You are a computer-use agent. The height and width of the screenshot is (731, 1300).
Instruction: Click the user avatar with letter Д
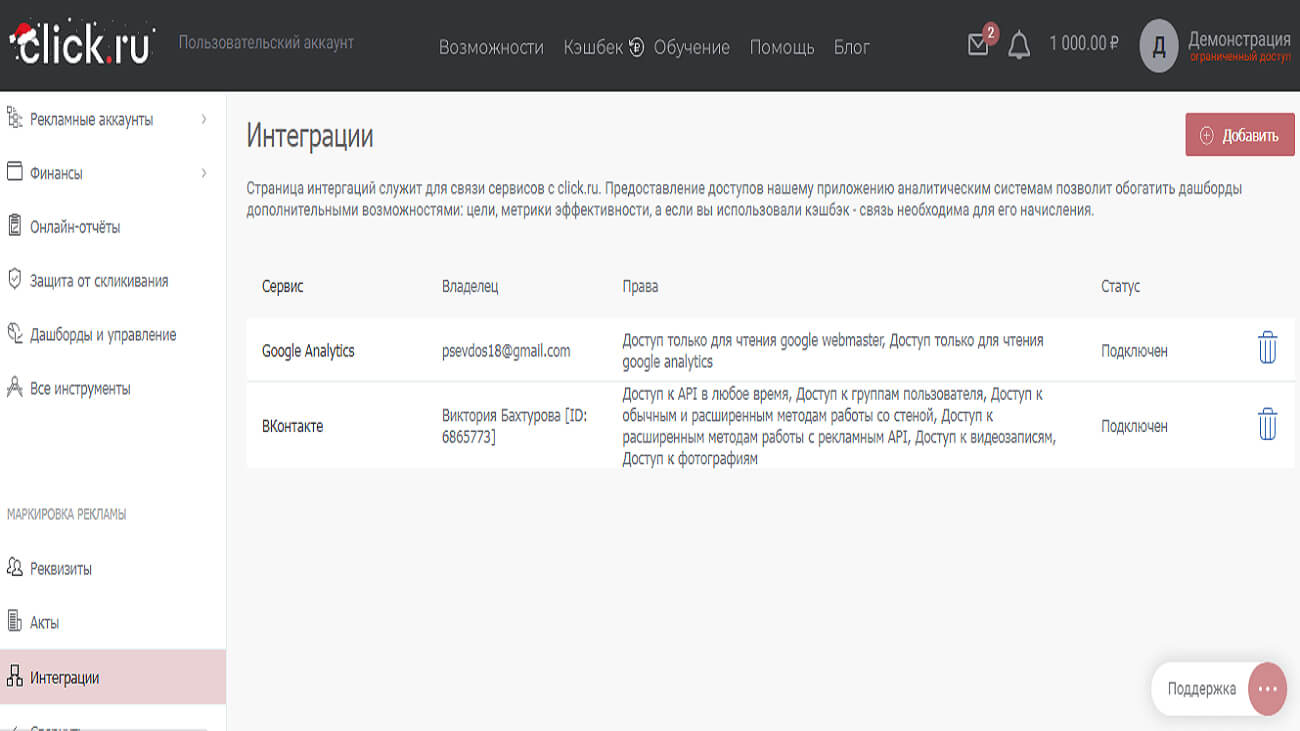coord(1159,46)
